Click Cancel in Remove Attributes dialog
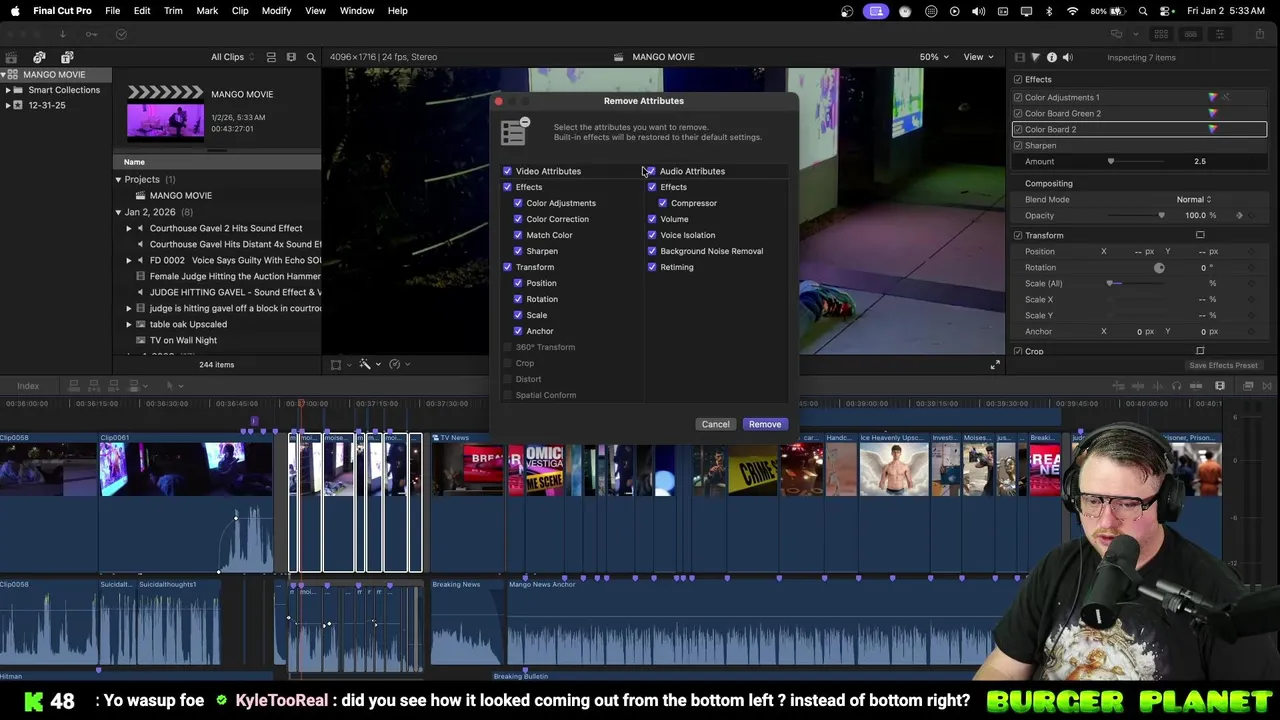 (715, 424)
